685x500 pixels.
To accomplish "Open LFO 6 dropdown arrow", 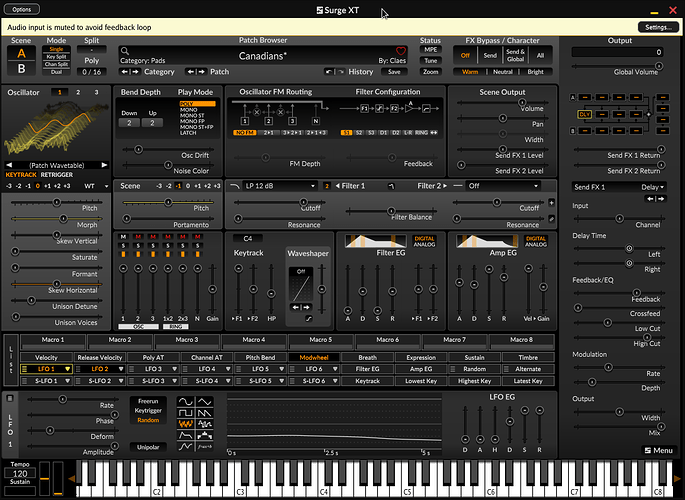I will (x=335, y=369).
